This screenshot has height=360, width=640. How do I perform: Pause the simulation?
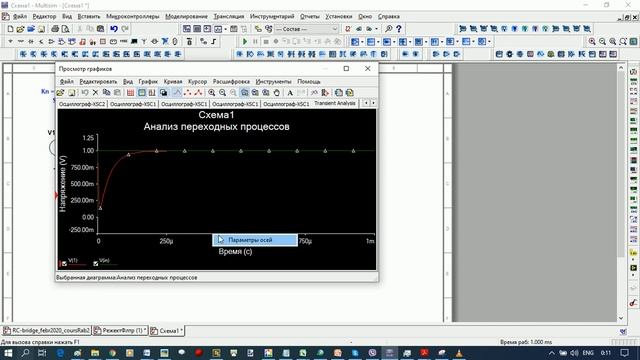(255, 42)
